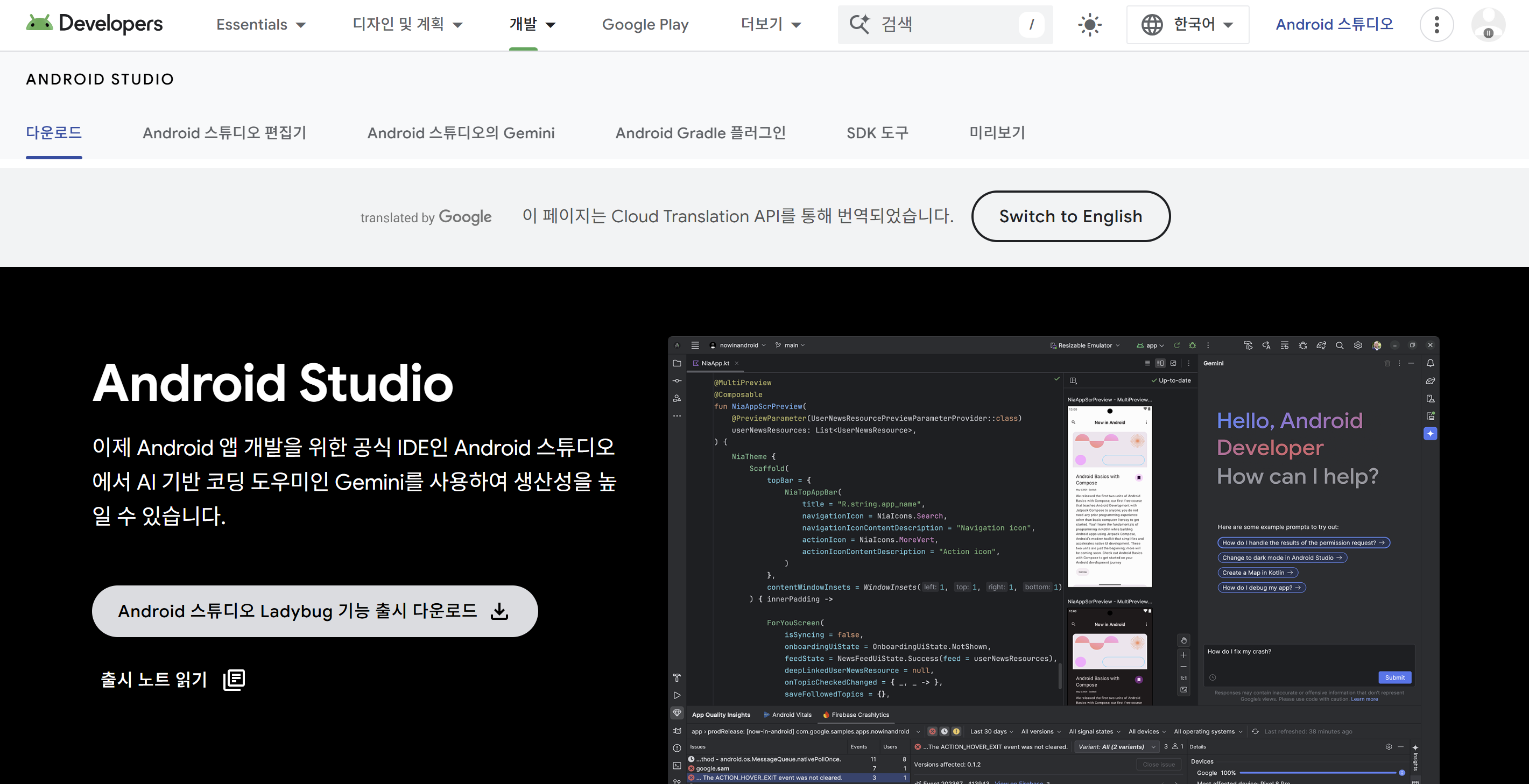The height and width of the screenshot is (784, 1529).
Task: Click the Build hammer icon in the IDE sidebar
Action: point(677,678)
